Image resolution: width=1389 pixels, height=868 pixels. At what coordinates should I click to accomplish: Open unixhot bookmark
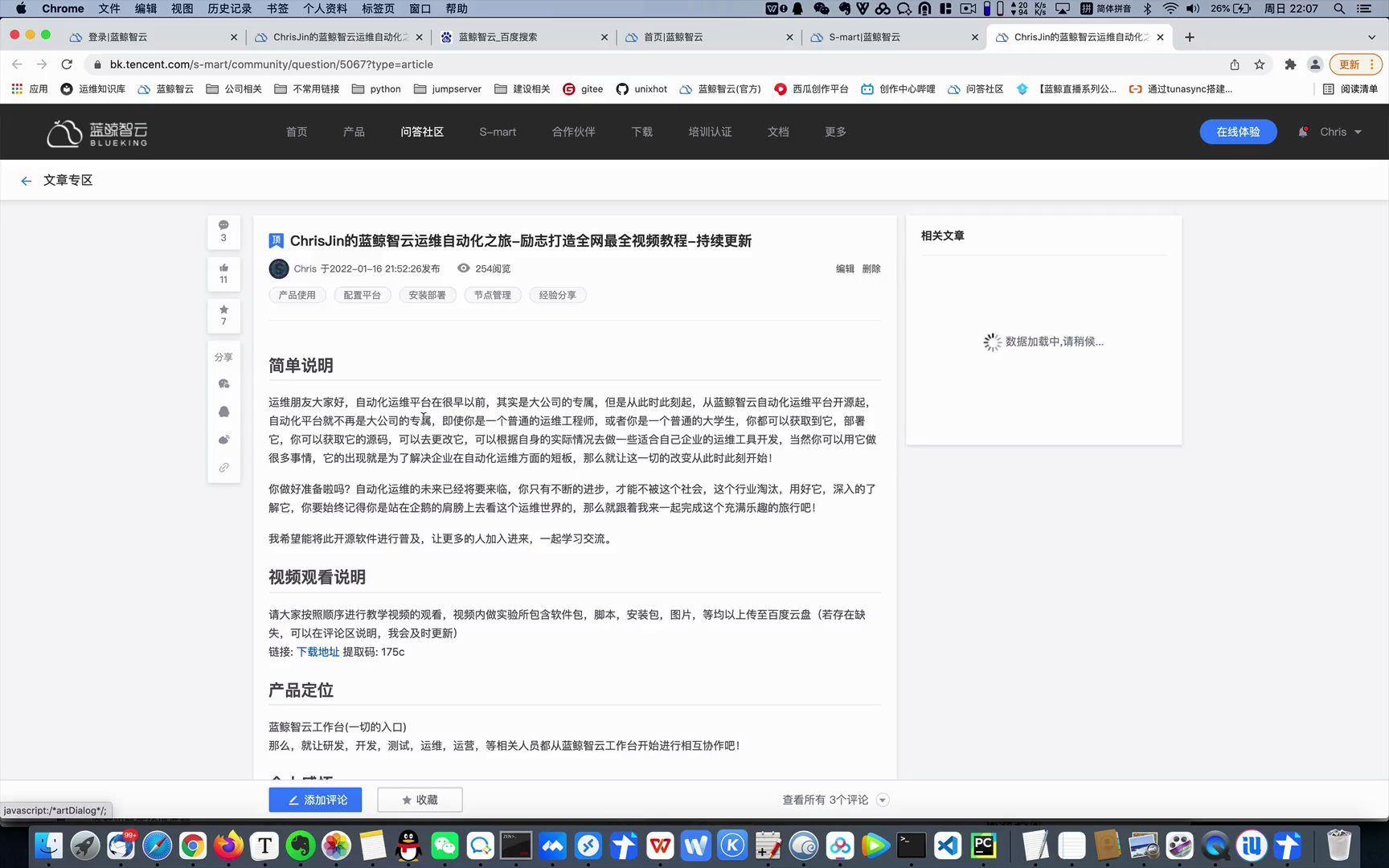pyautogui.click(x=641, y=89)
